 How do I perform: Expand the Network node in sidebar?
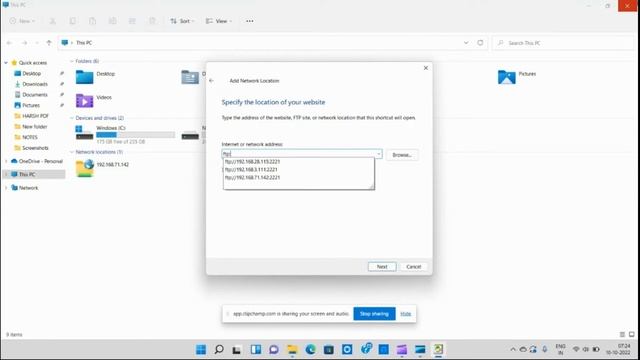coord(6,188)
